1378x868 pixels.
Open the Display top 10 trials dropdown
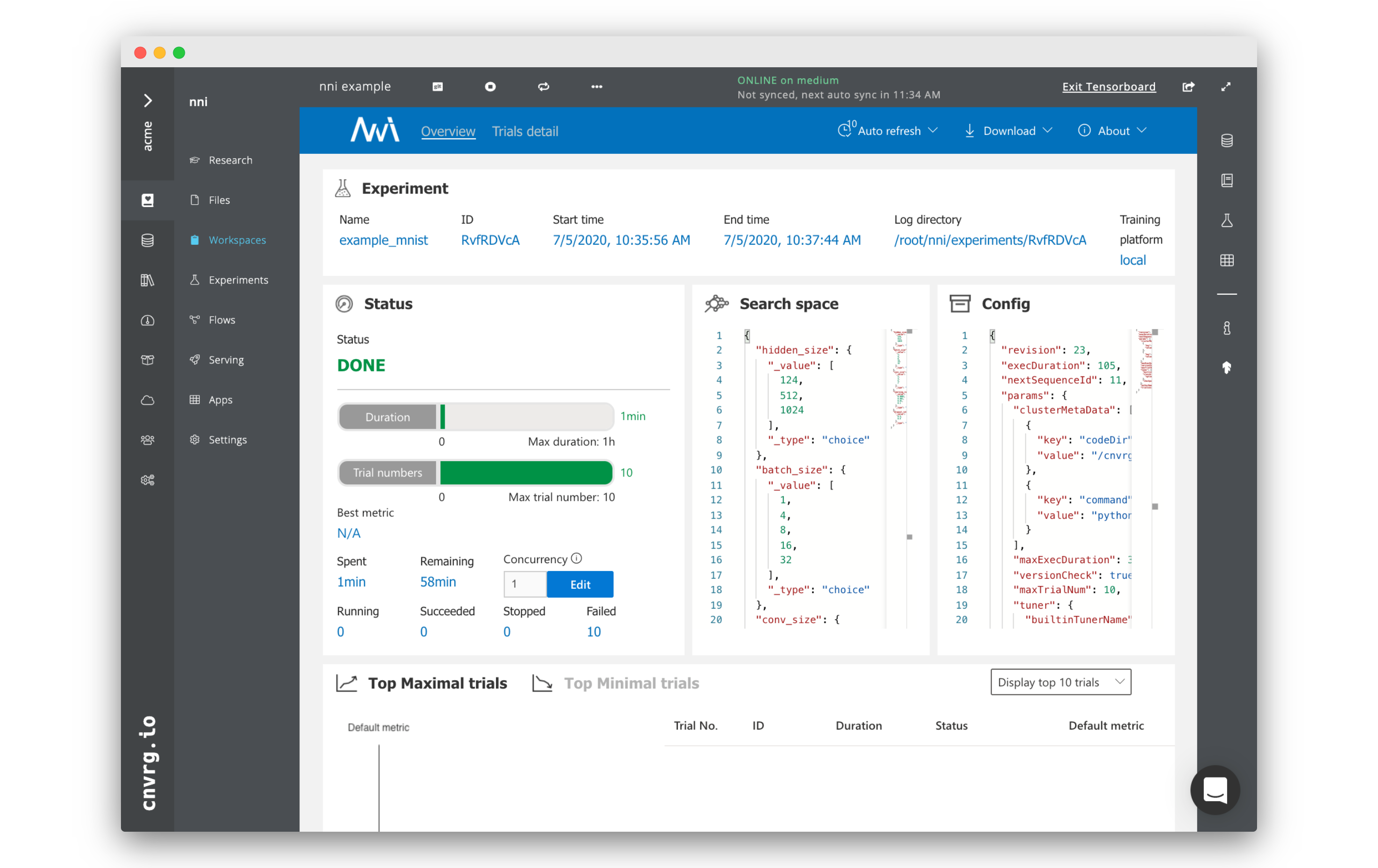click(1061, 682)
